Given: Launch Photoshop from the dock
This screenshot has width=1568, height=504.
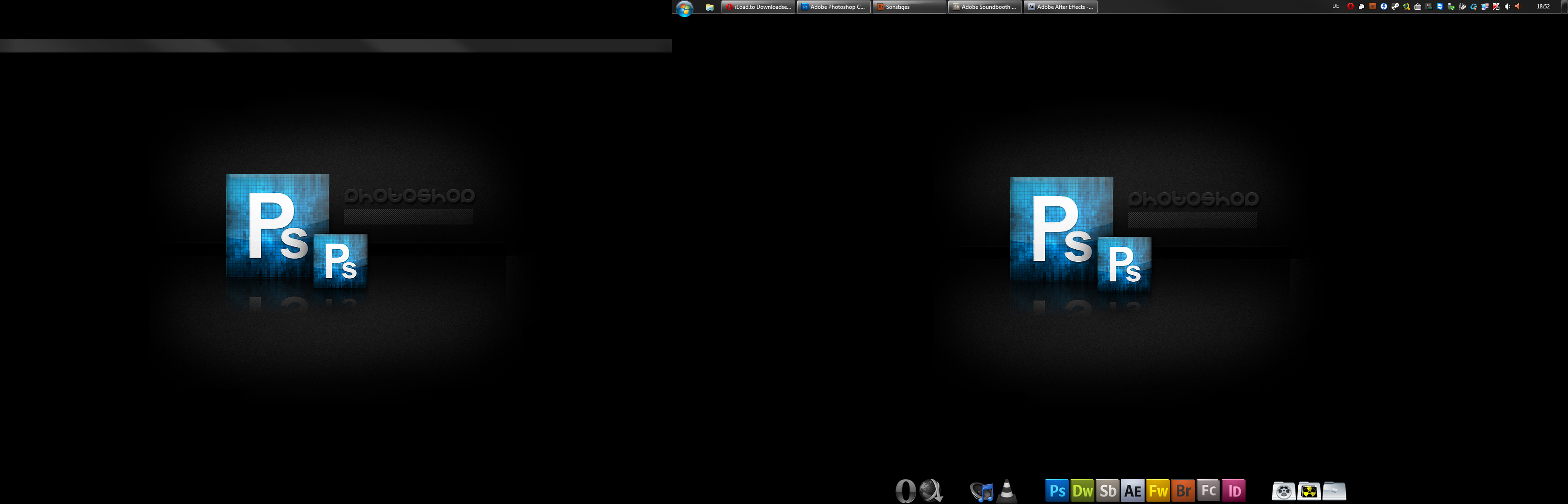Looking at the screenshot, I should (x=1057, y=490).
